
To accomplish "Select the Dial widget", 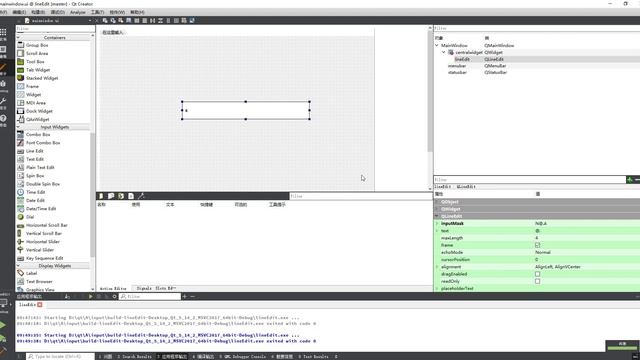I will coord(26,217).
